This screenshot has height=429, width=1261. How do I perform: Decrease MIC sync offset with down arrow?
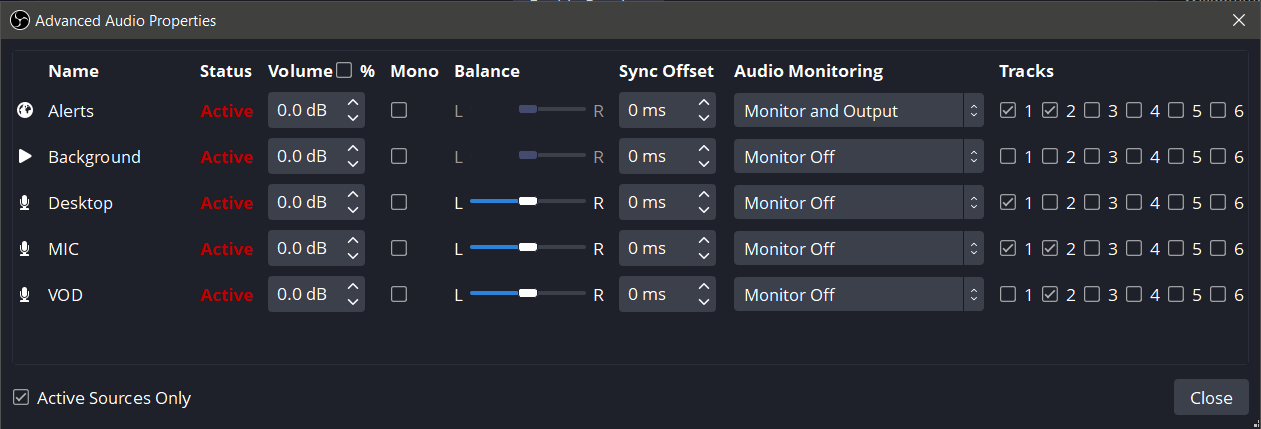point(704,257)
